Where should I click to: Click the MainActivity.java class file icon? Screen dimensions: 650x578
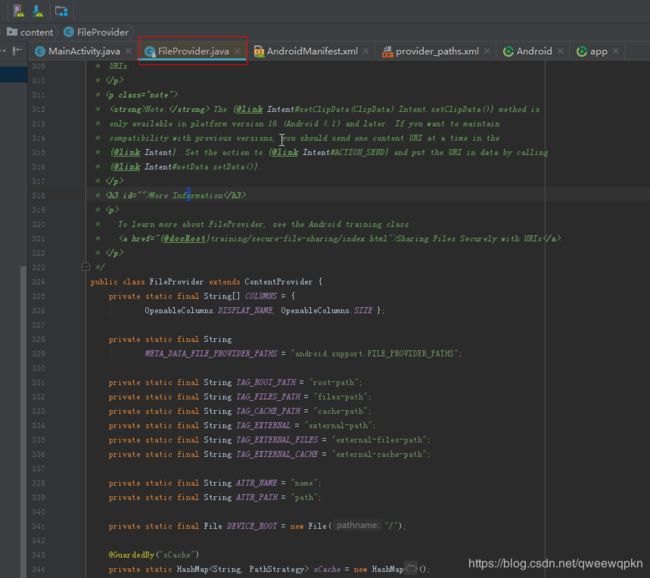point(40,51)
